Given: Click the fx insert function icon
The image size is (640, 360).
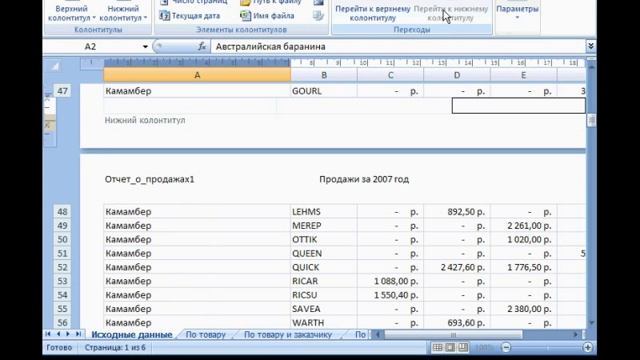Looking at the screenshot, I should [x=202, y=47].
